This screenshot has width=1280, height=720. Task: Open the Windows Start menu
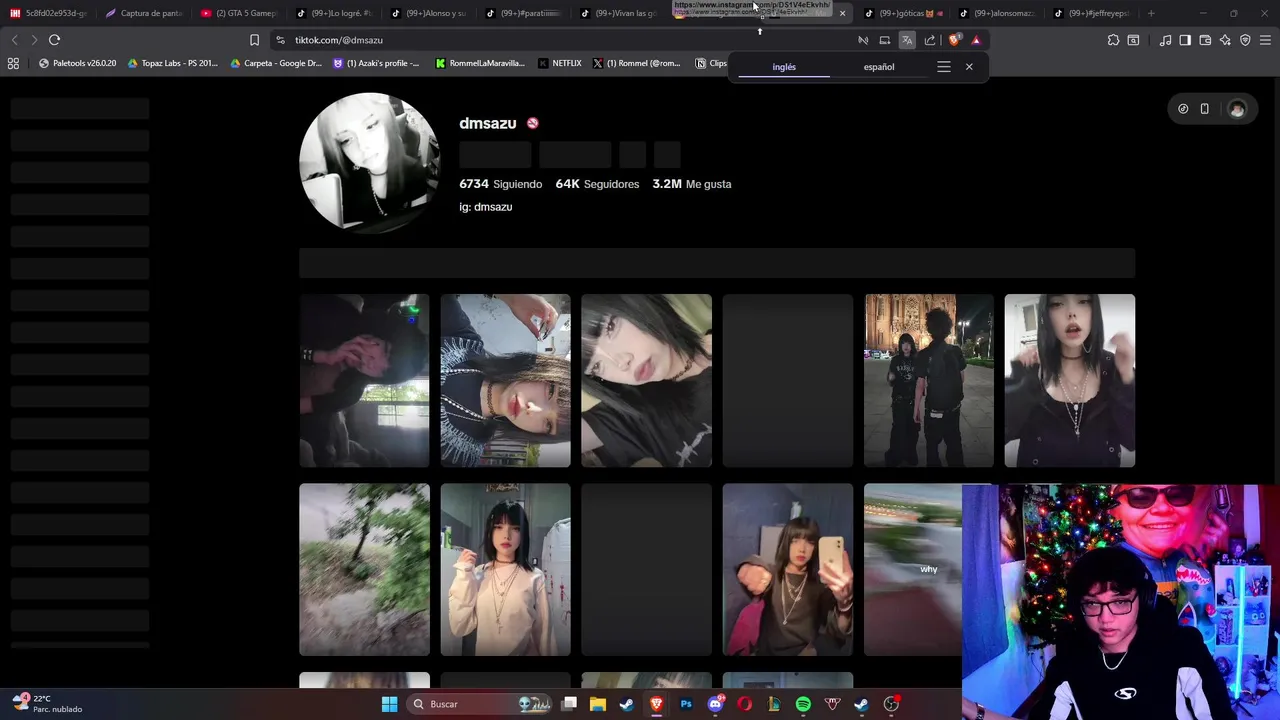pos(389,704)
